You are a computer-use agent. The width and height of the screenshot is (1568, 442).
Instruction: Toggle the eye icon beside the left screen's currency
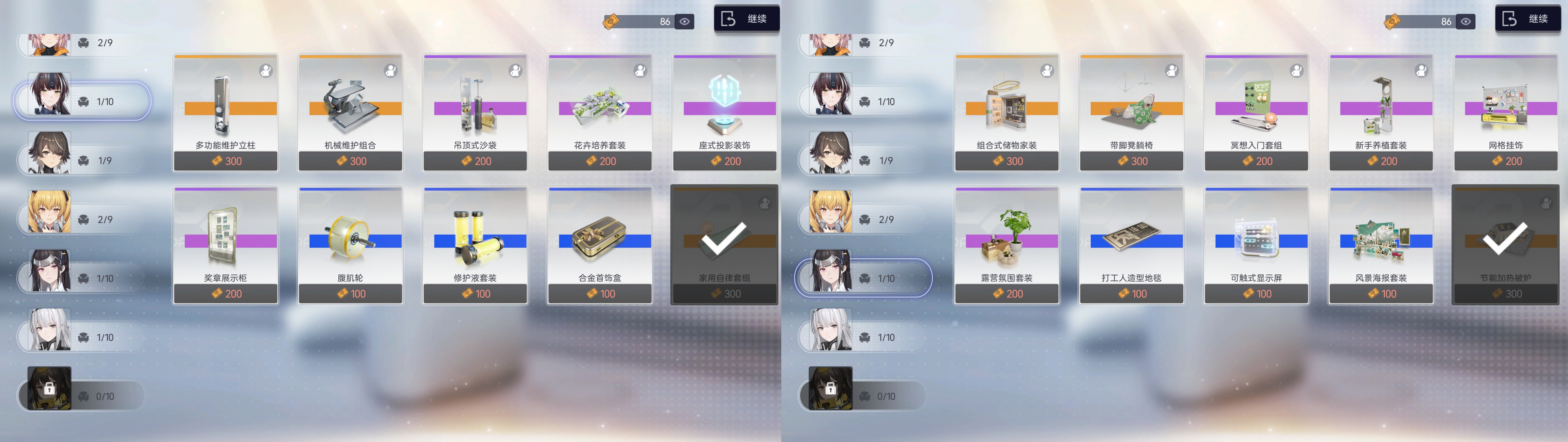685,21
